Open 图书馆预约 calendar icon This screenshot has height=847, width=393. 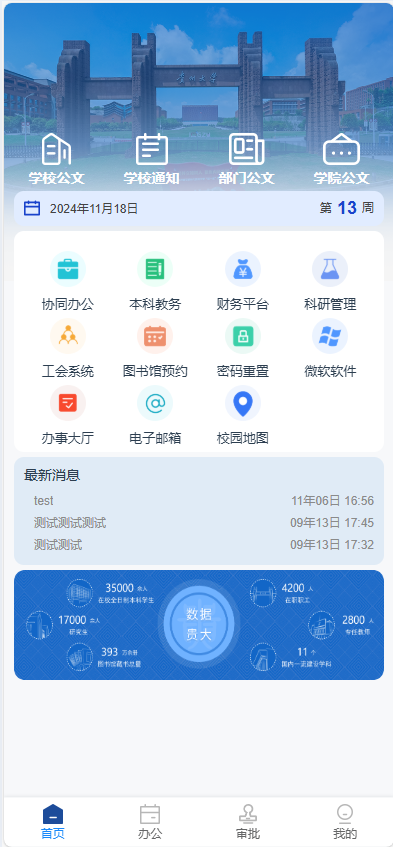click(155, 336)
